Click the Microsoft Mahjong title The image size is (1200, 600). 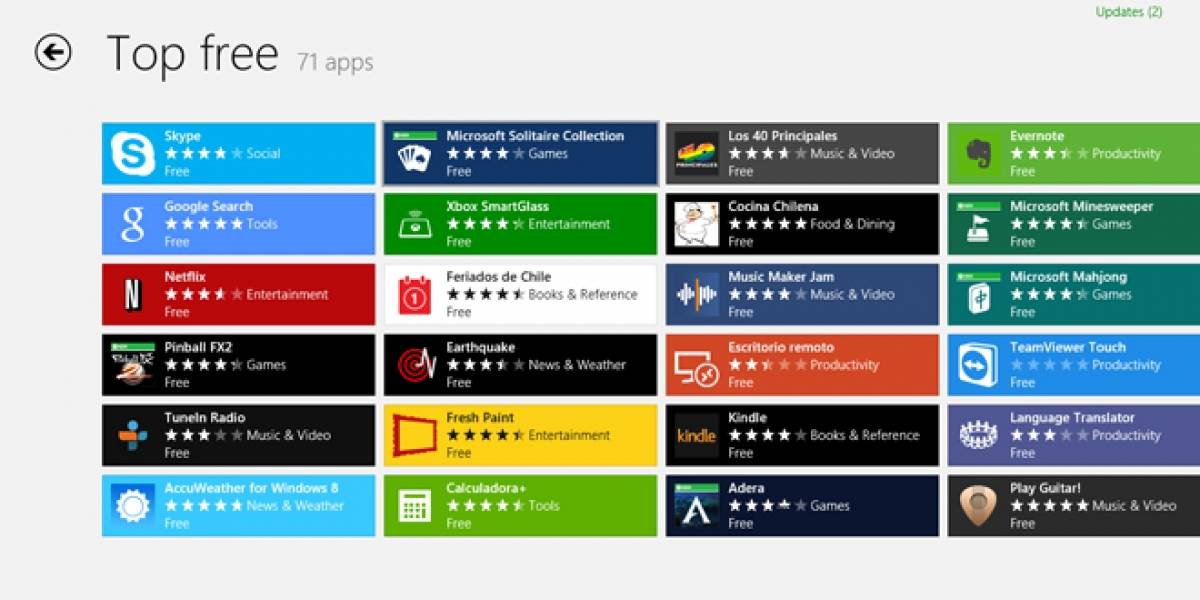1068,277
